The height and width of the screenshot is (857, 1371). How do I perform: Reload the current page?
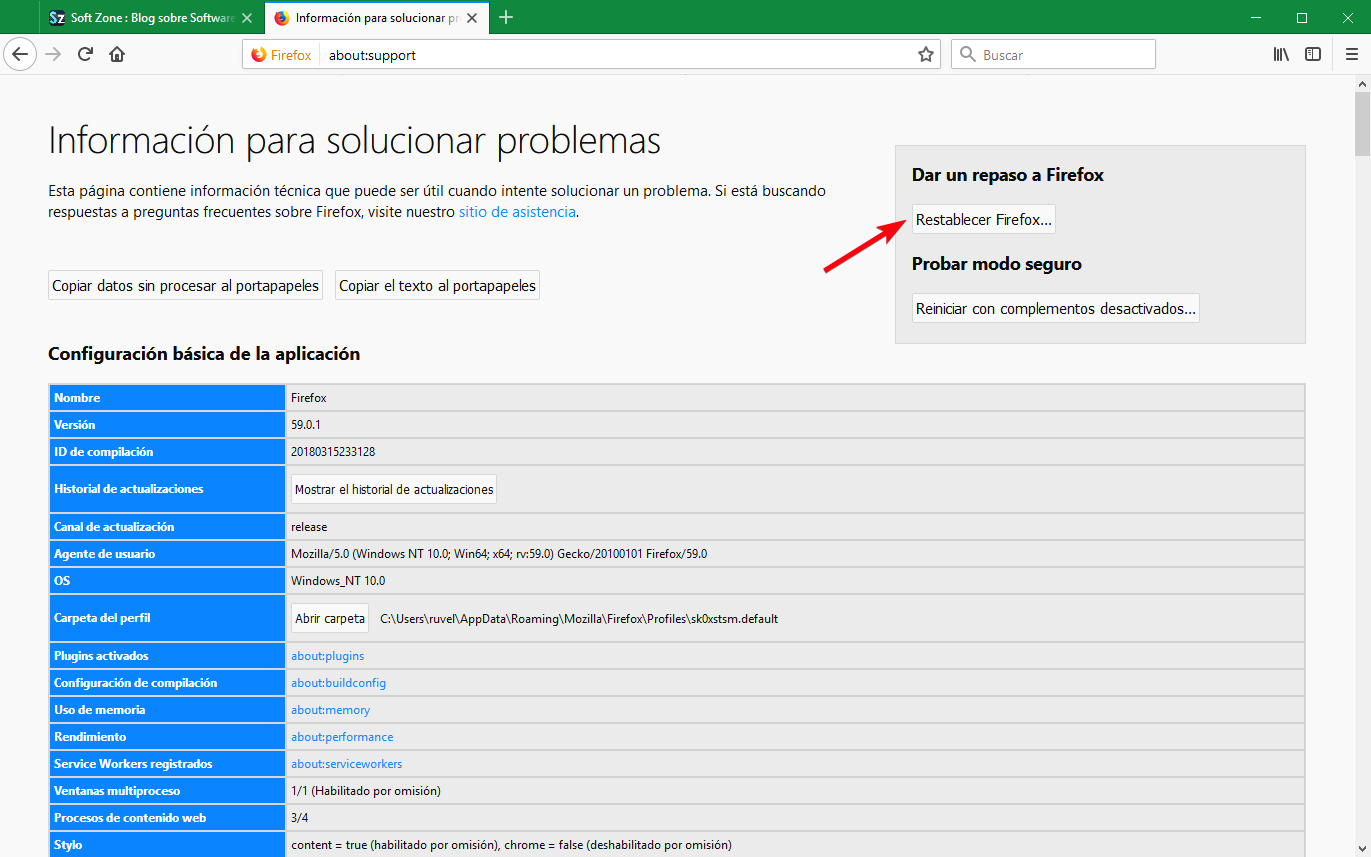(86, 54)
